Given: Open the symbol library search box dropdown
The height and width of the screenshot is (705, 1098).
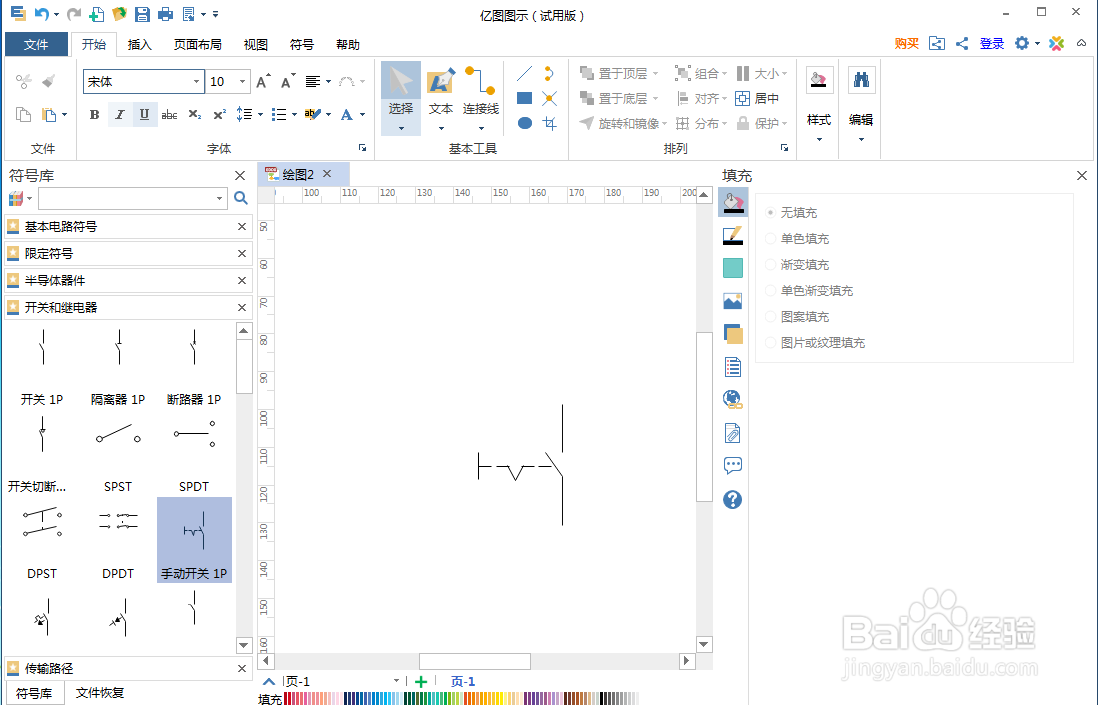Looking at the screenshot, I should (219, 199).
